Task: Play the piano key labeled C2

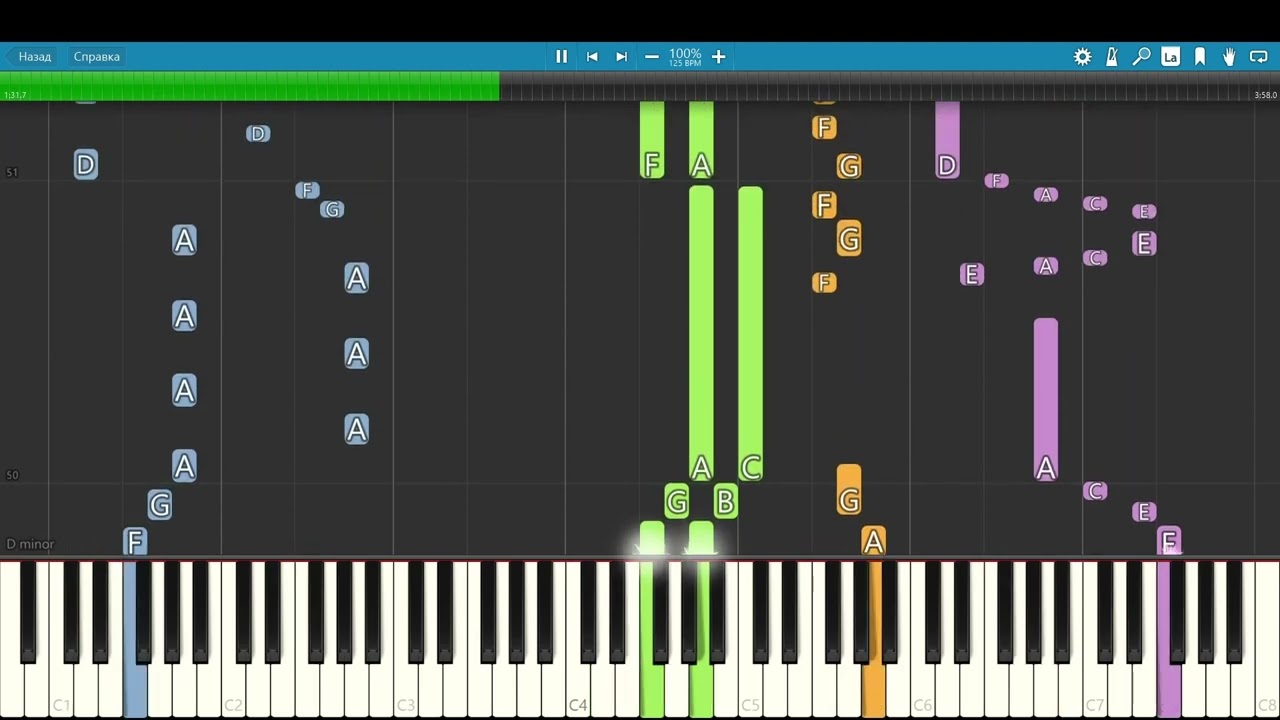Action: tap(233, 690)
